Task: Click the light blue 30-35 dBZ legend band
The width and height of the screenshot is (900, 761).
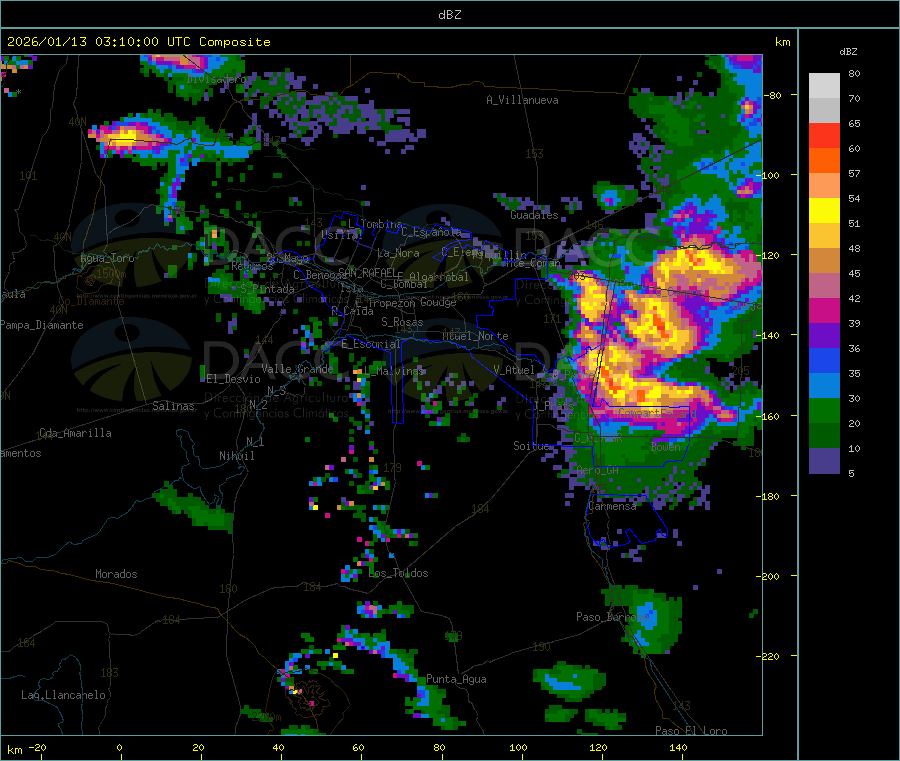Action: (x=824, y=386)
